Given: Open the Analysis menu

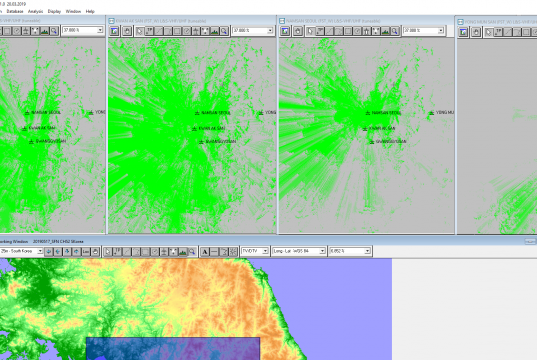Looking at the screenshot, I should pos(35,11).
